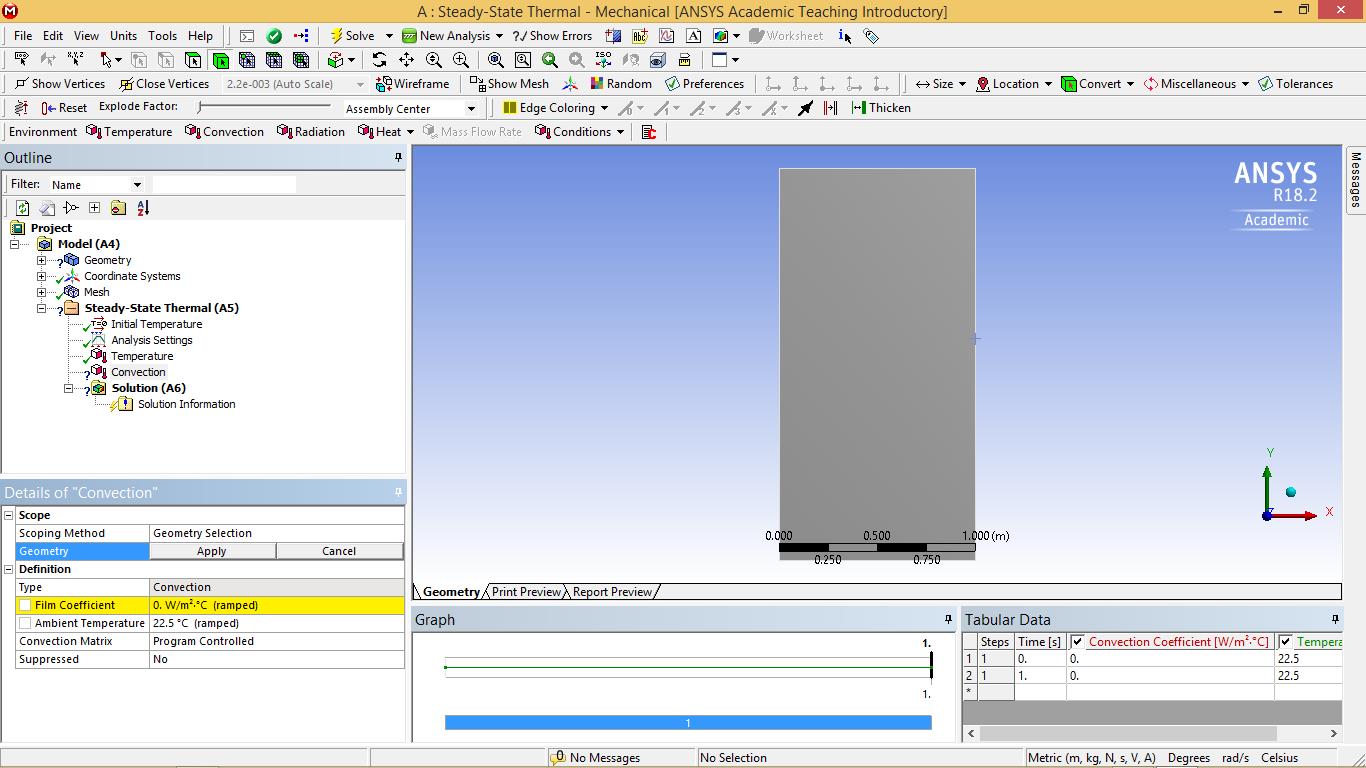Click the Explode Factor slider

[x=264, y=107]
